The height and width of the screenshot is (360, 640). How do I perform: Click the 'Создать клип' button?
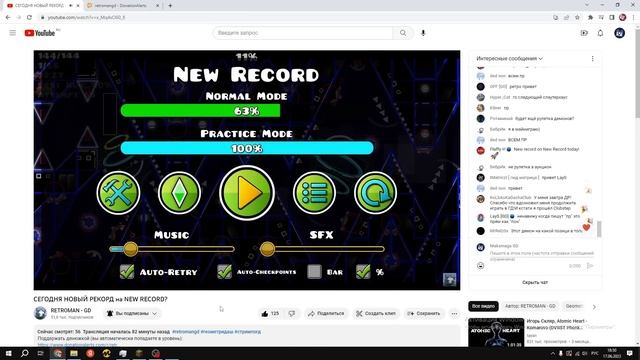[376, 313]
